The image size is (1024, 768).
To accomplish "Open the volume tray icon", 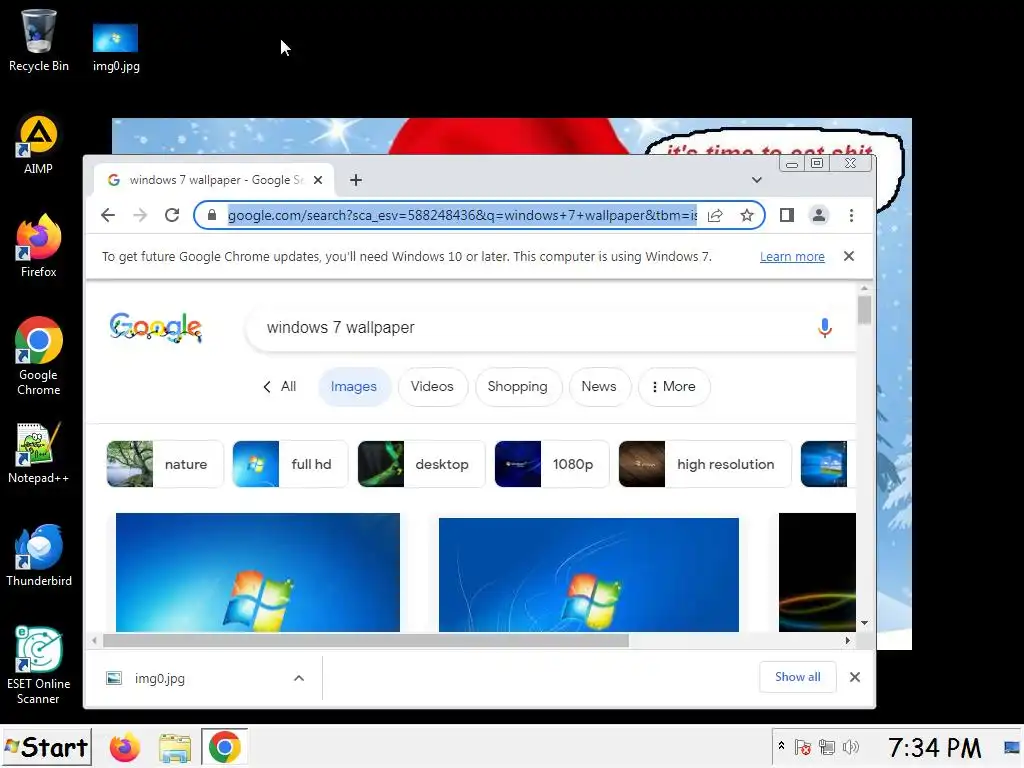I will [x=850, y=747].
